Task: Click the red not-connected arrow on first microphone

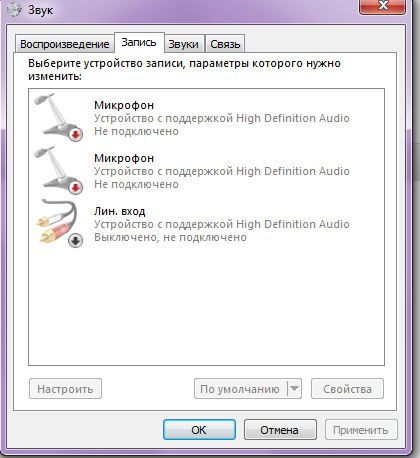Action: [x=76, y=135]
